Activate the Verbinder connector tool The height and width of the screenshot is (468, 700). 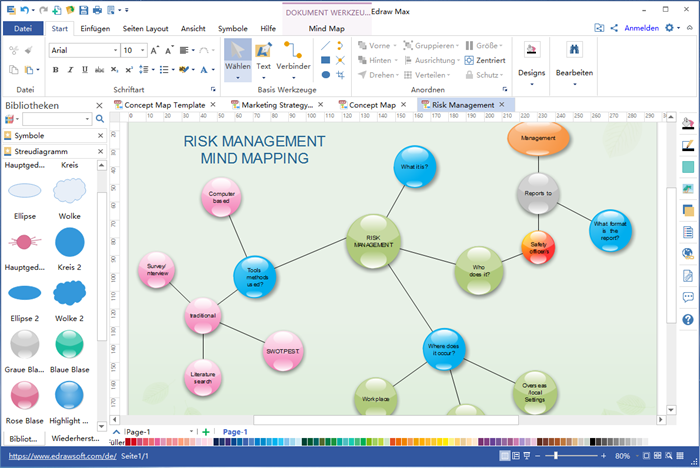coord(293,60)
